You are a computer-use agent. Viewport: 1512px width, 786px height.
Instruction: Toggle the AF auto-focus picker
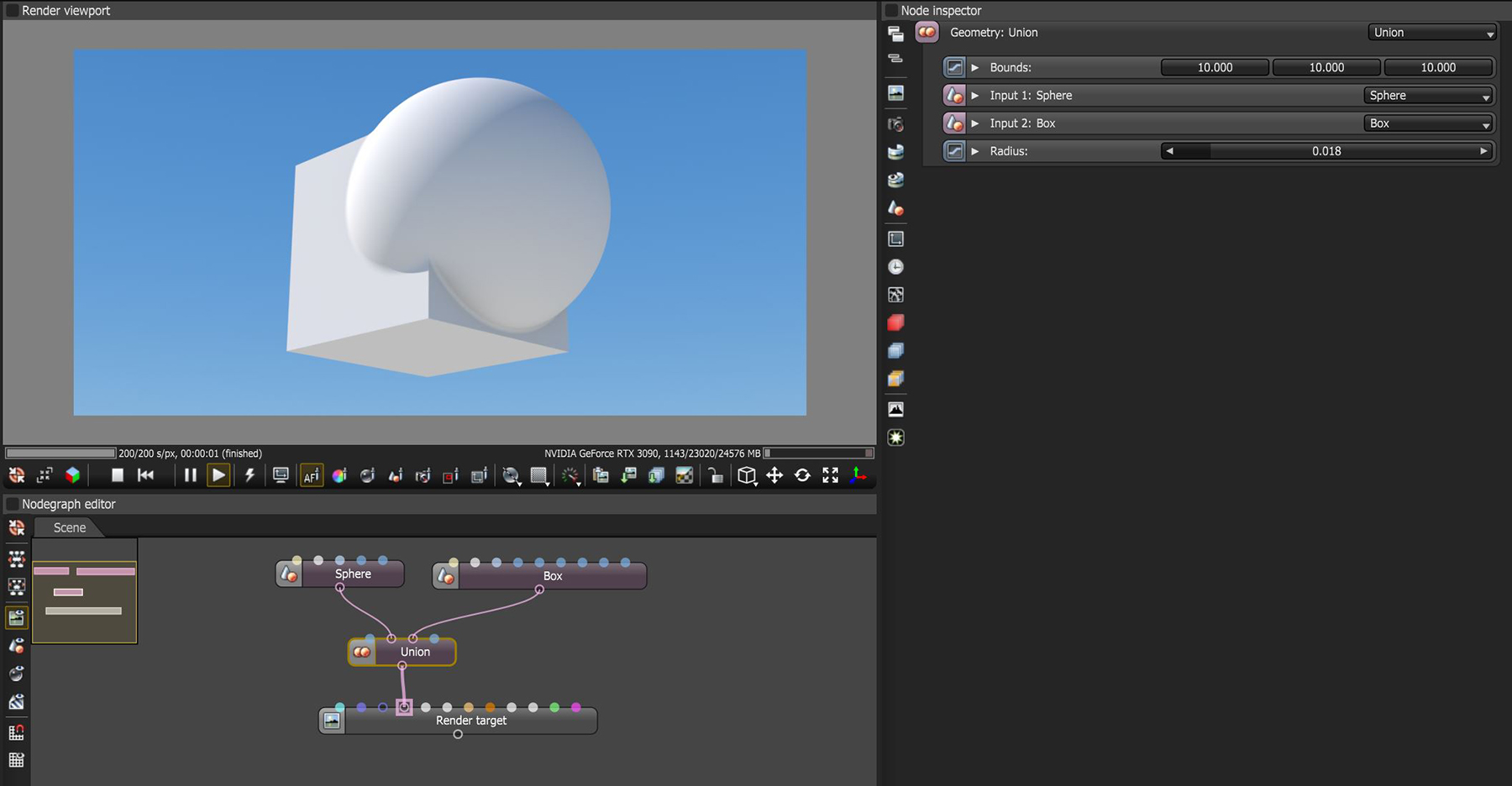coord(312,475)
